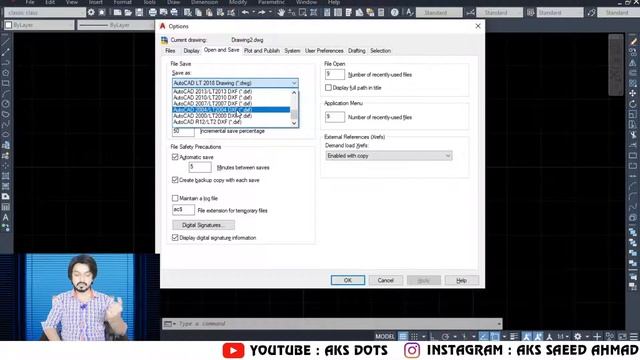The height and width of the screenshot is (360, 640).
Task: Click the Redo arrow icon in toolbar
Action: click(x=262, y=13)
